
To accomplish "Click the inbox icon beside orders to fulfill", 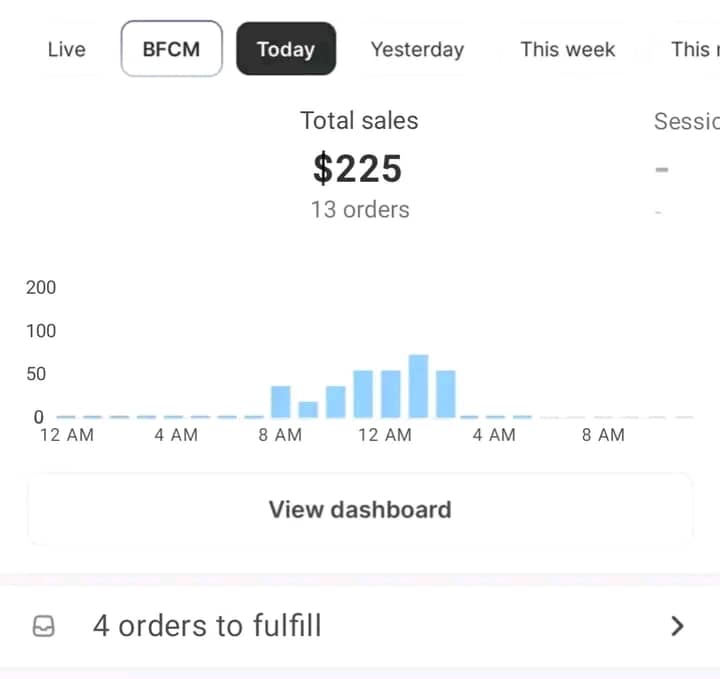I will pos(44,626).
